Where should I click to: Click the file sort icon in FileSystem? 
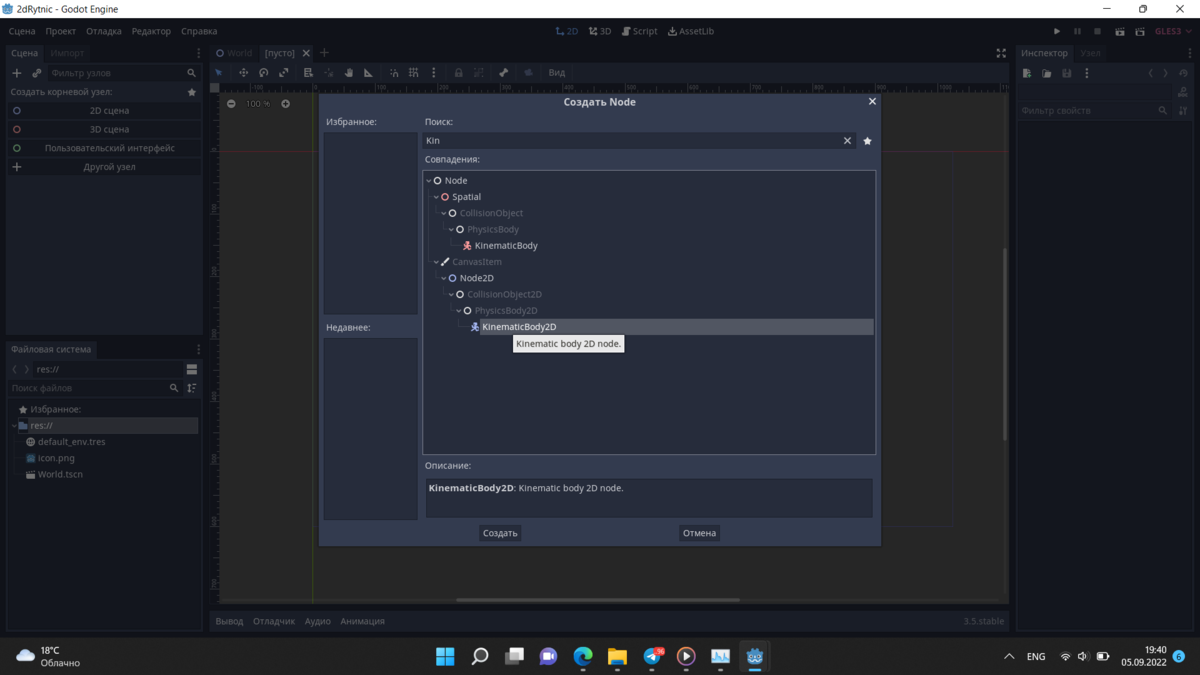192,388
